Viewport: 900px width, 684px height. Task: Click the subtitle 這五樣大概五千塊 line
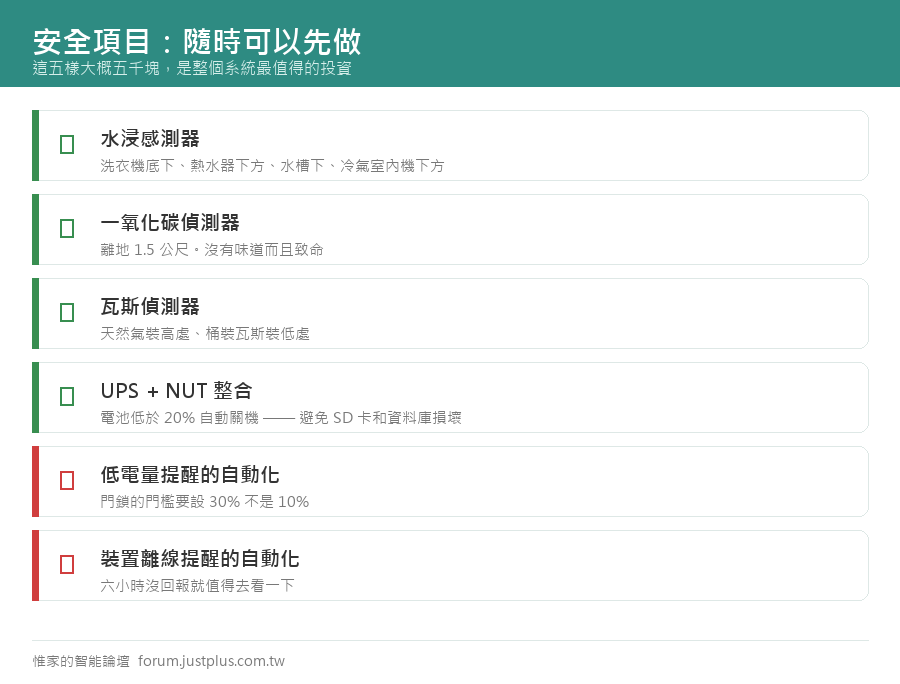click(192, 68)
